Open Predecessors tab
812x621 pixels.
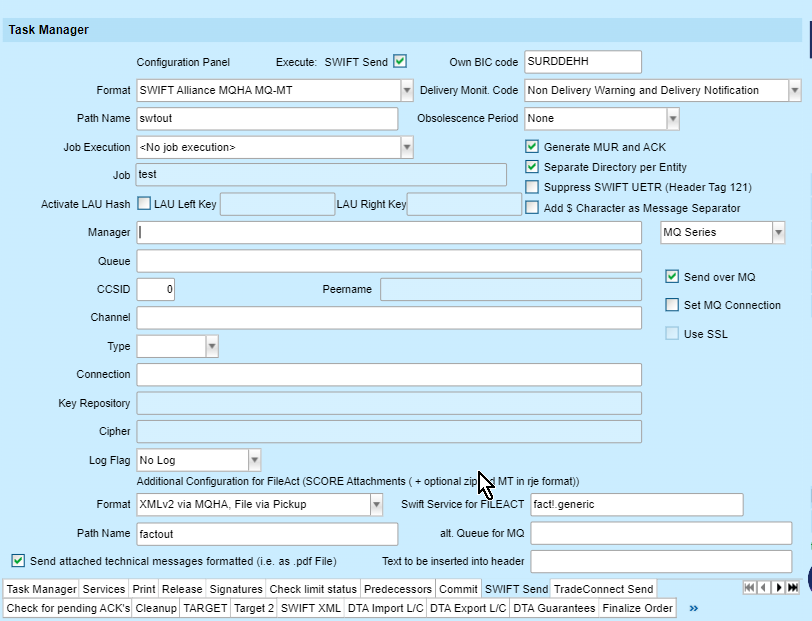(398, 589)
